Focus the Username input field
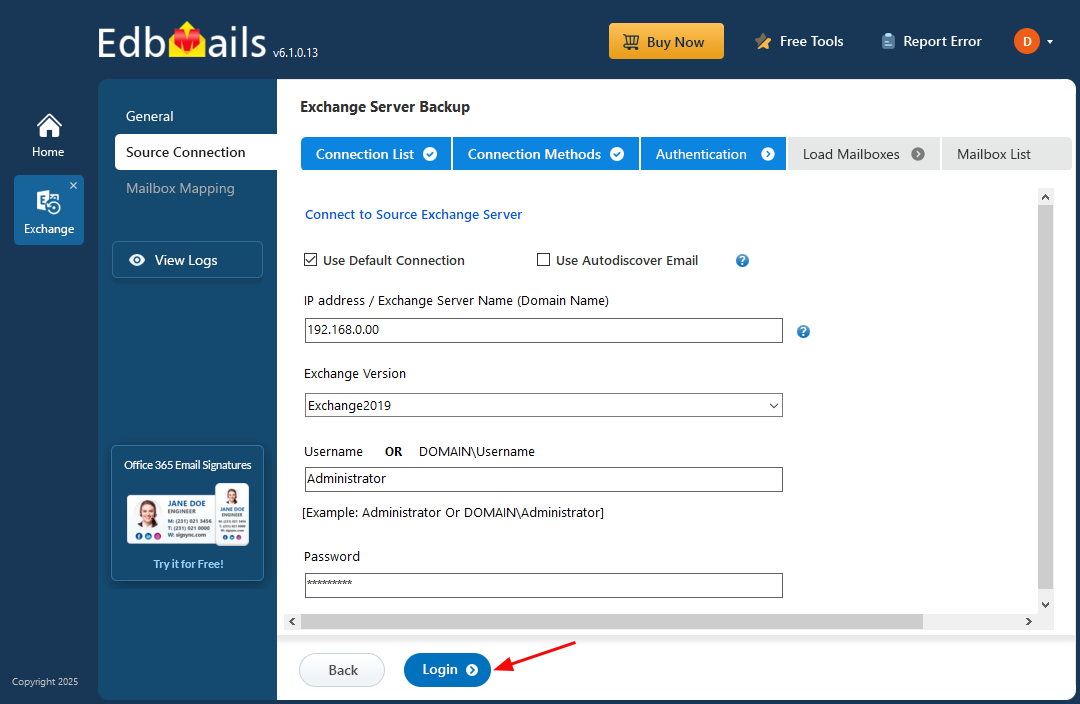1080x704 pixels. click(x=543, y=479)
